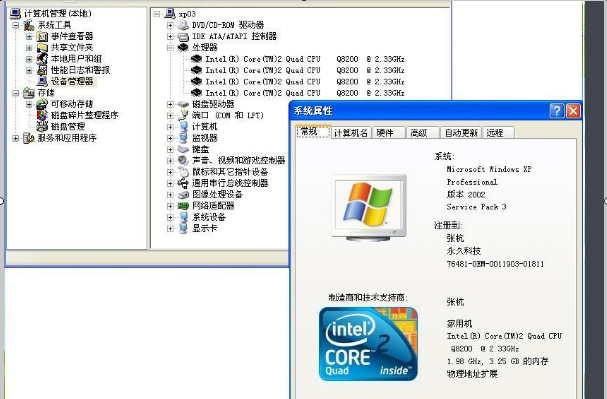Expand the DVD/CD-ROM 驱动器 category
The image size is (607, 399).
170,26
